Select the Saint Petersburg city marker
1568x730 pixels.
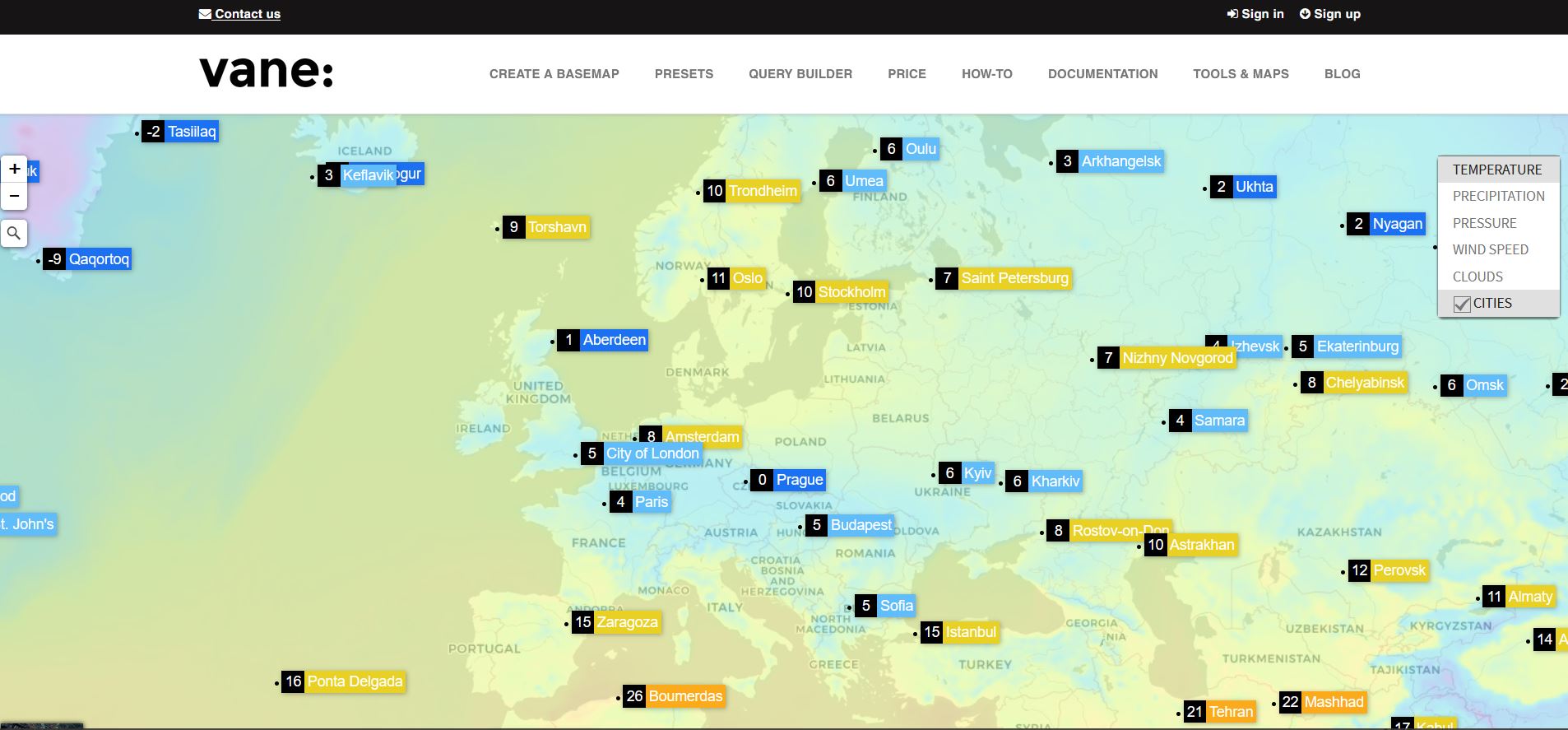pos(1004,278)
